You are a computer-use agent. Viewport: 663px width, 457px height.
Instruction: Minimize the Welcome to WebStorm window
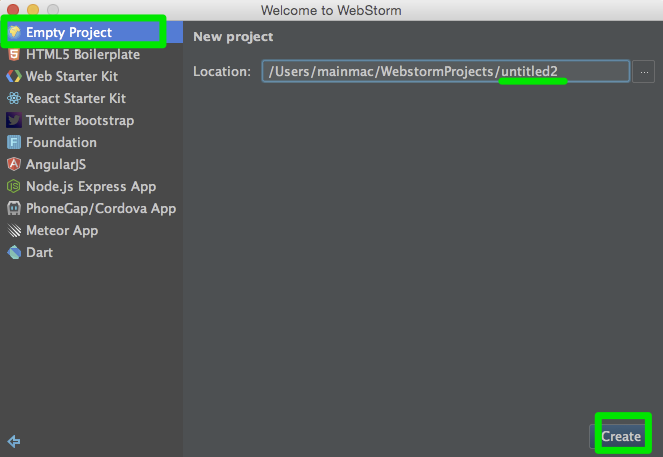[33, 10]
